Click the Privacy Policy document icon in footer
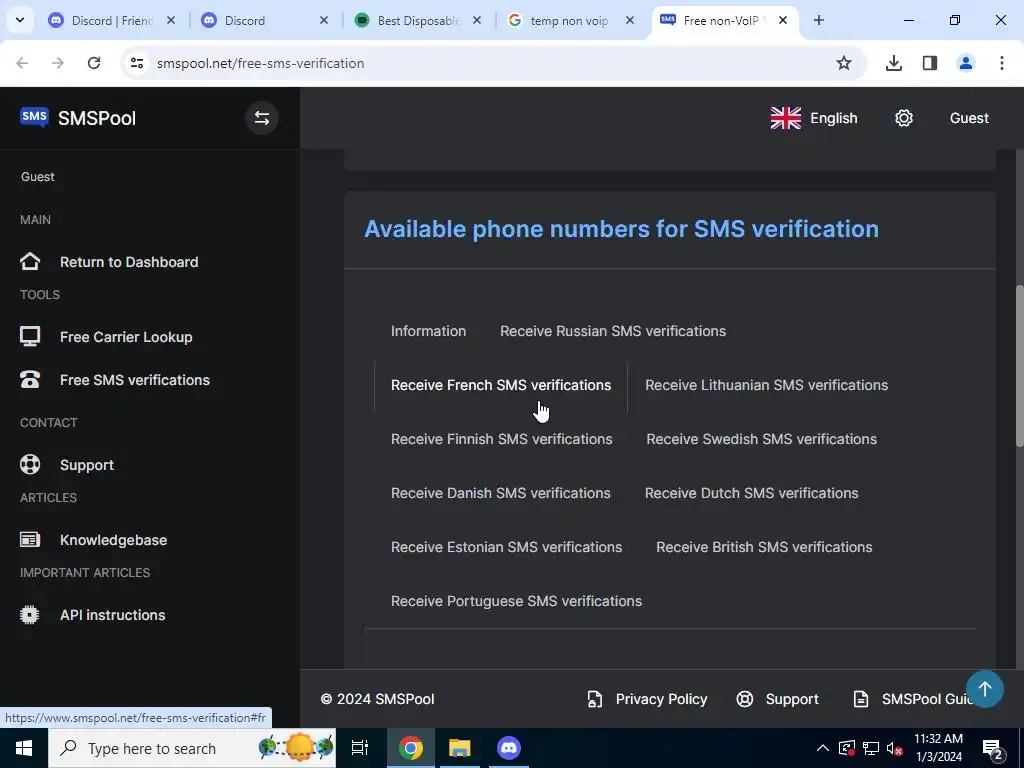Image resolution: width=1024 pixels, height=768 pixels. 594,699
